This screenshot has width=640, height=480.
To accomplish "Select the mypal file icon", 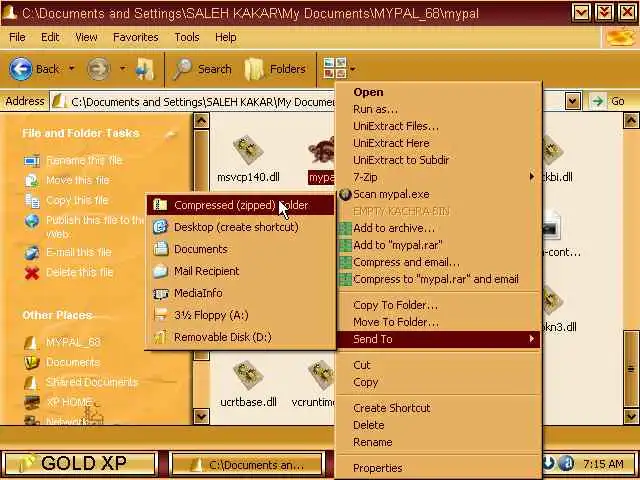I will click(322, 150).
